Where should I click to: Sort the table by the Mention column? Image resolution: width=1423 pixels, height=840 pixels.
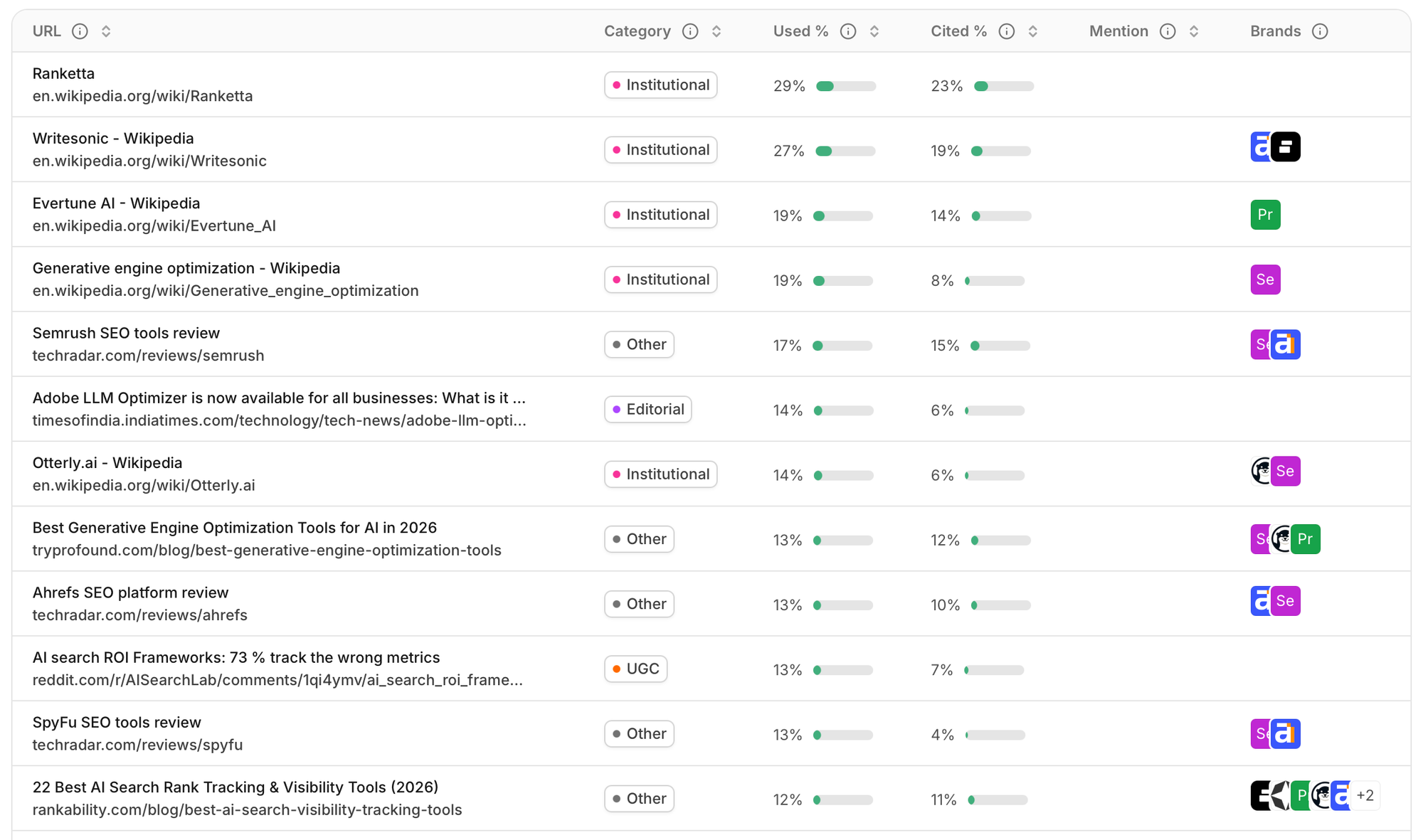click(x=1194, y=31)
